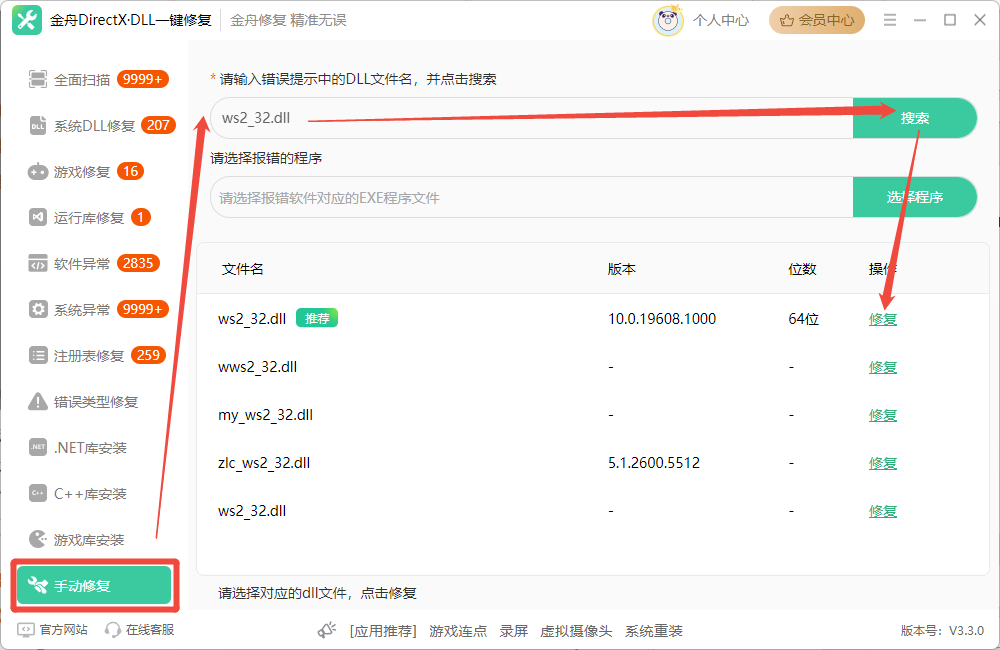Click the pacman icon beside 游戏库安装
1000x650 pixels.
coord(38,539)
